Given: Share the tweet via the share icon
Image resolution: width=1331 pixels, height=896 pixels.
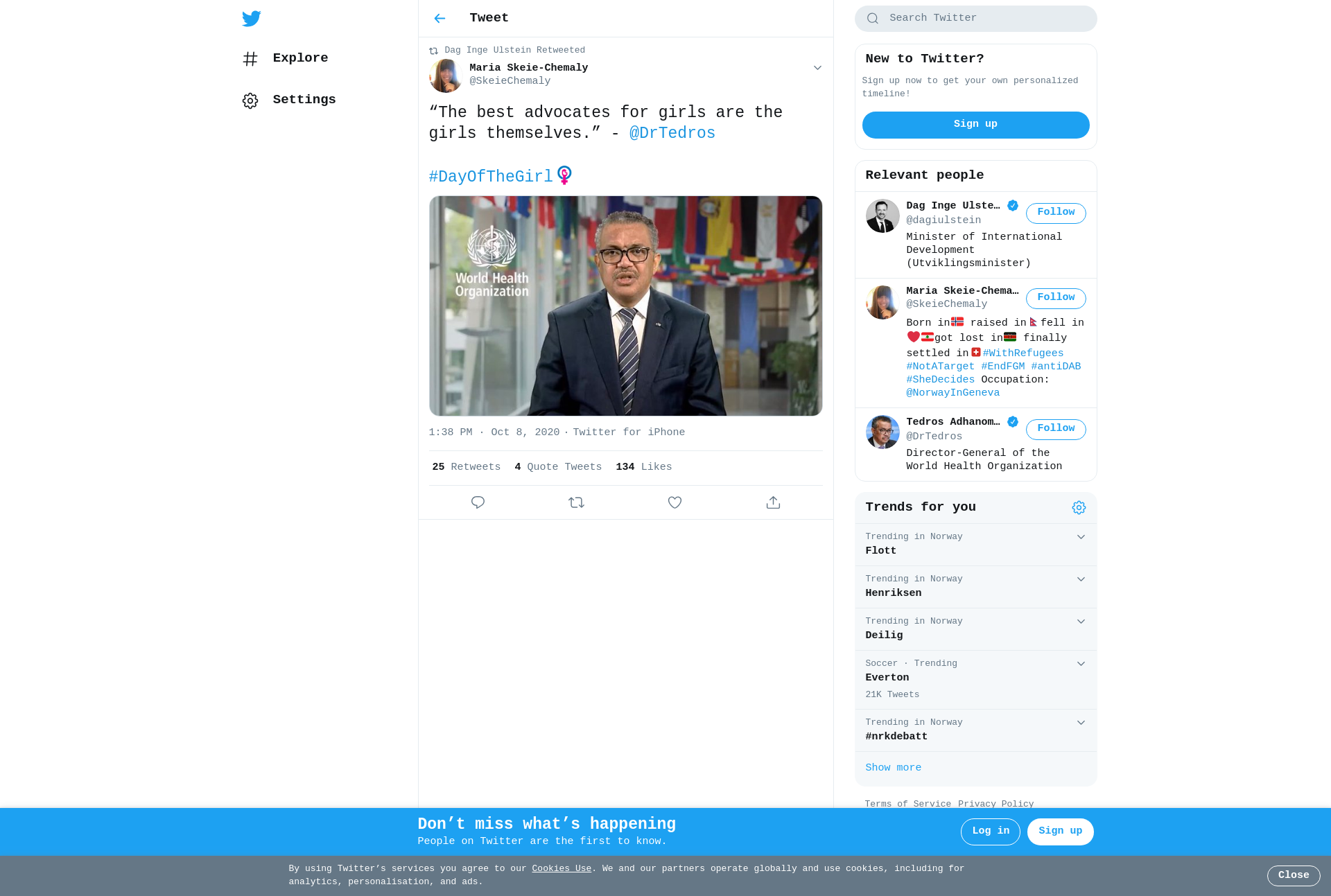Looking at the screenshot, I should pyautogui.click(x=773, y=502).
